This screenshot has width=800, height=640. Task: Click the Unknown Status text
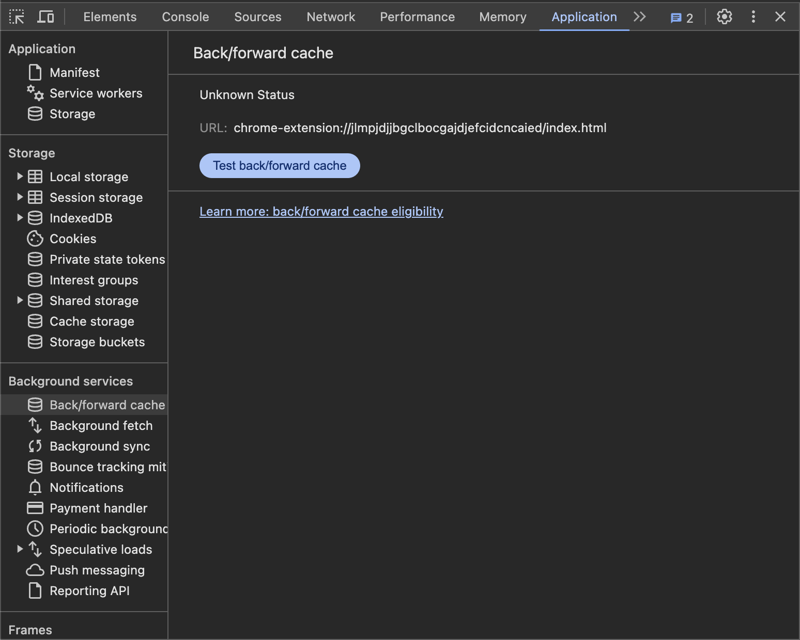point(247,94)
